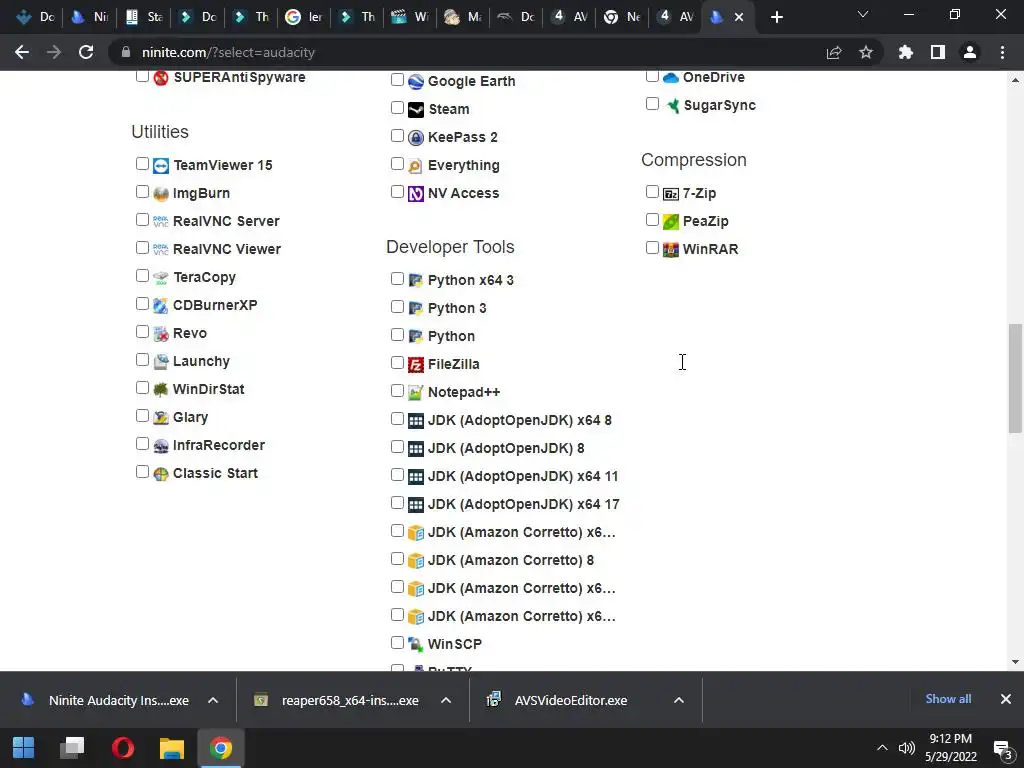Expand reaper658_x64 download options arrow
This screenshot has height=768, width=1024.
point(446,700)
